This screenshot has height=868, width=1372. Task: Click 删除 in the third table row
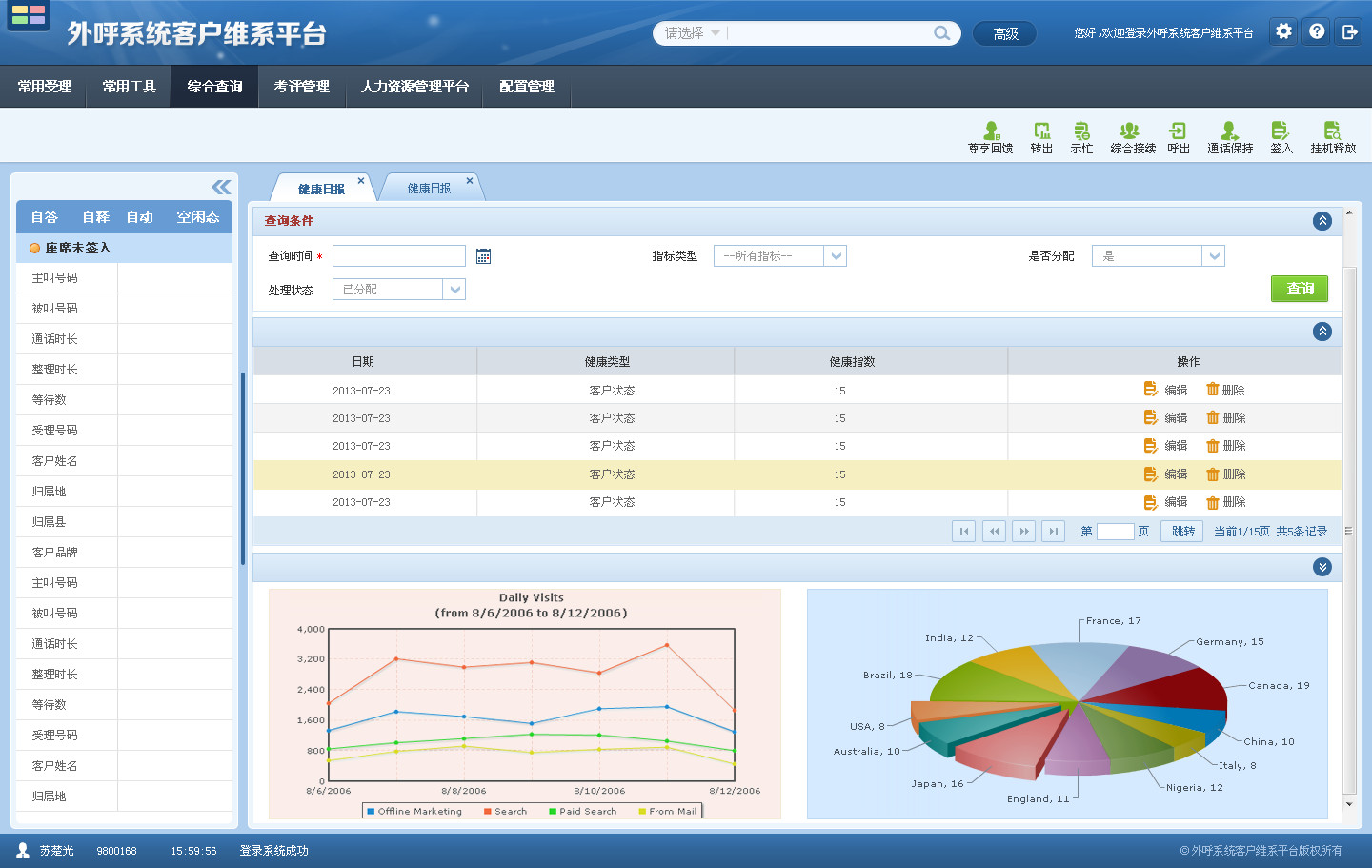coord(1225,445)
